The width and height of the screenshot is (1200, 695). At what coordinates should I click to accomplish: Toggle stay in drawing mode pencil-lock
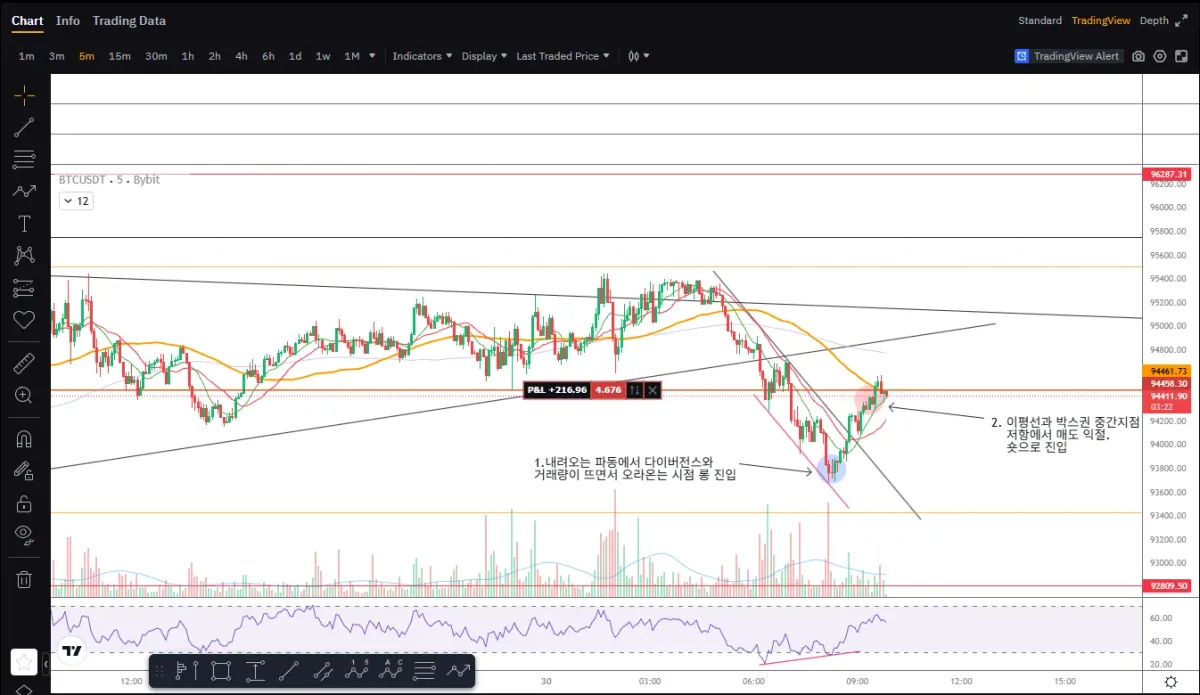[x=24, y=470]
